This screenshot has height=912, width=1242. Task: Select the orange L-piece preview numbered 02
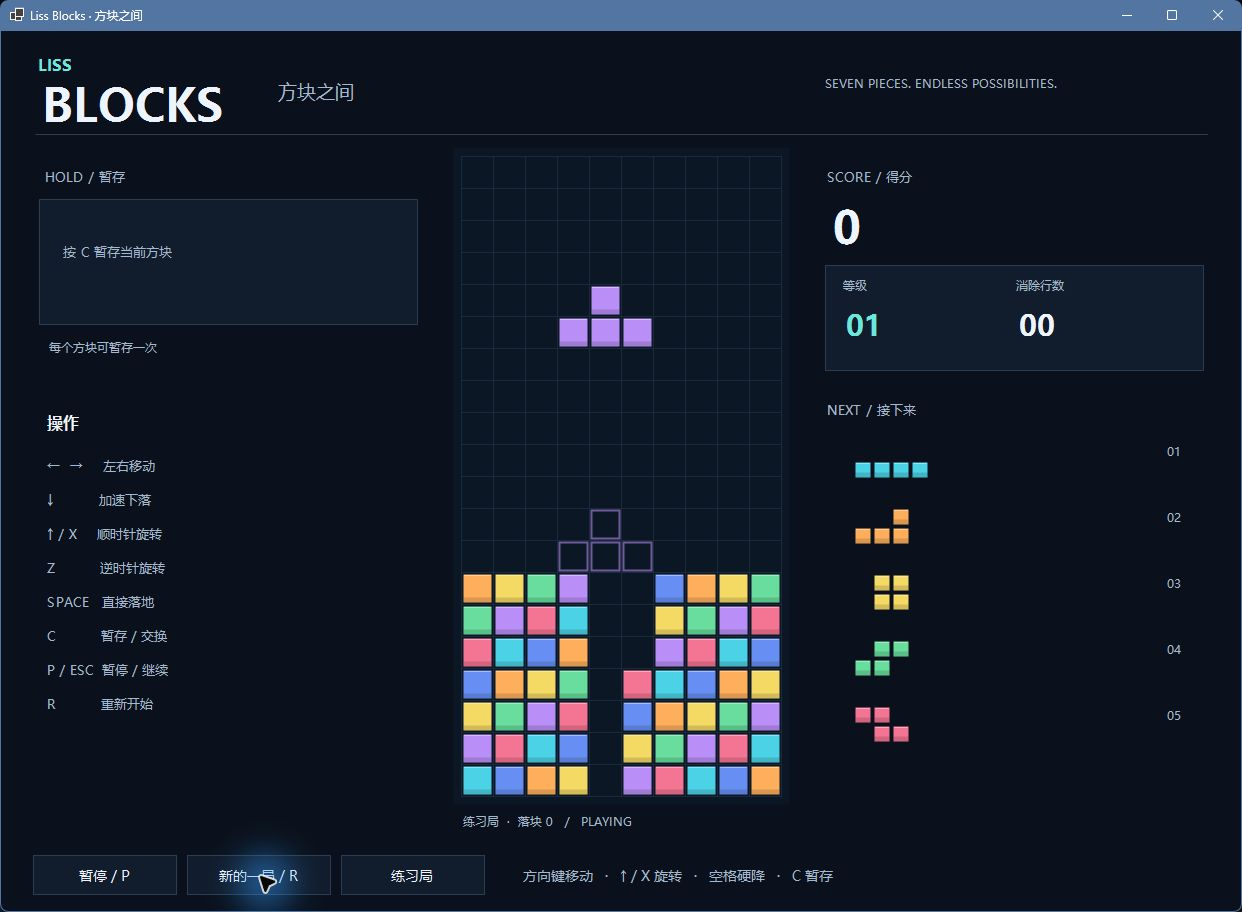882,527
